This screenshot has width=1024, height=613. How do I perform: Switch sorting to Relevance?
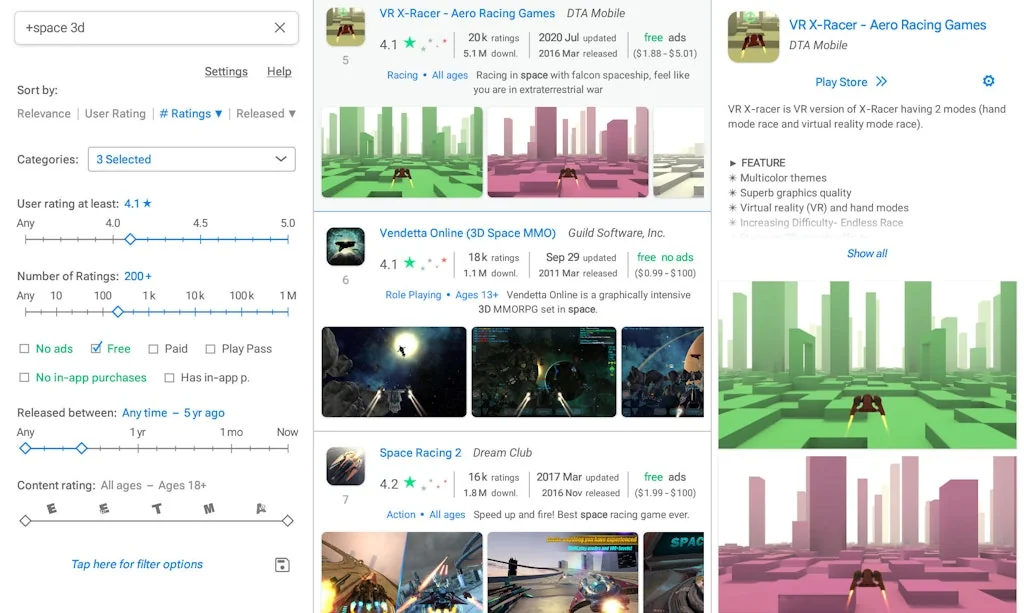pyautogui.click(x=44, y=113)
